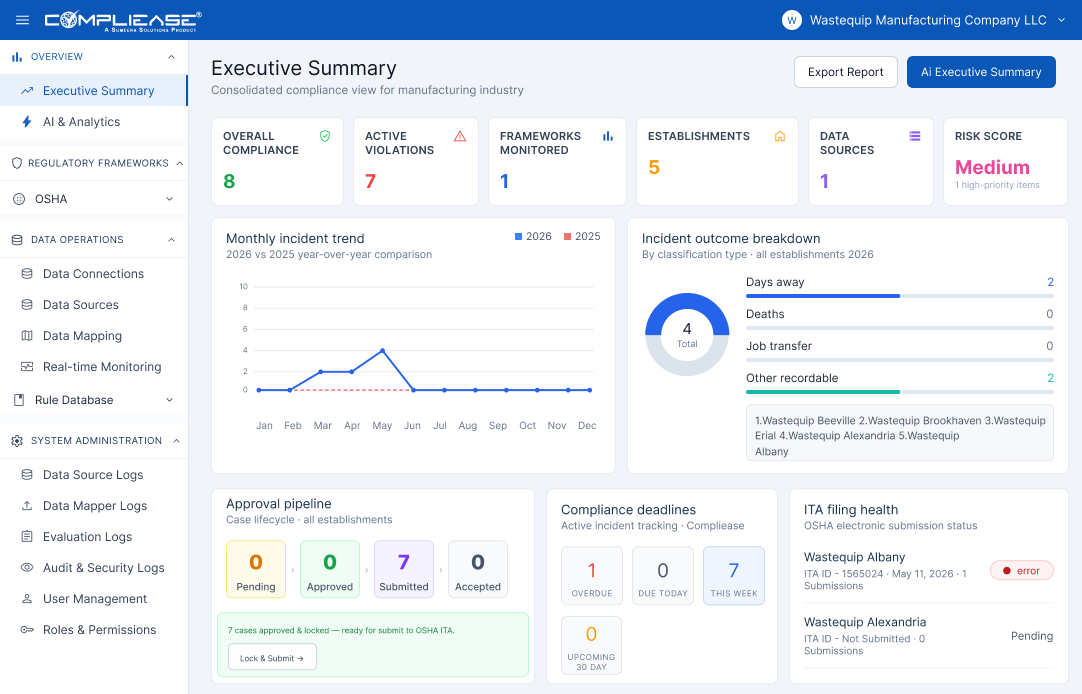Click the Rule Database book icon

pyautogui.click(x=19, y=400)
